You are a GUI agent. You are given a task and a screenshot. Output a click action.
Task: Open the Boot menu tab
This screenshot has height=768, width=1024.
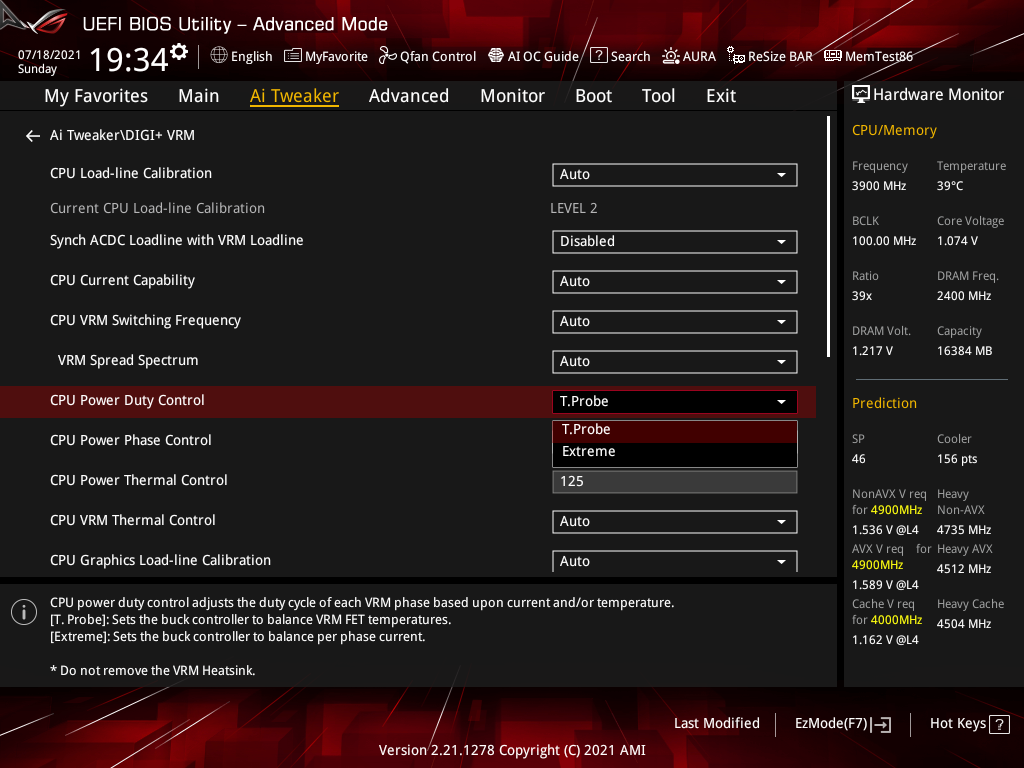[593, 95]
